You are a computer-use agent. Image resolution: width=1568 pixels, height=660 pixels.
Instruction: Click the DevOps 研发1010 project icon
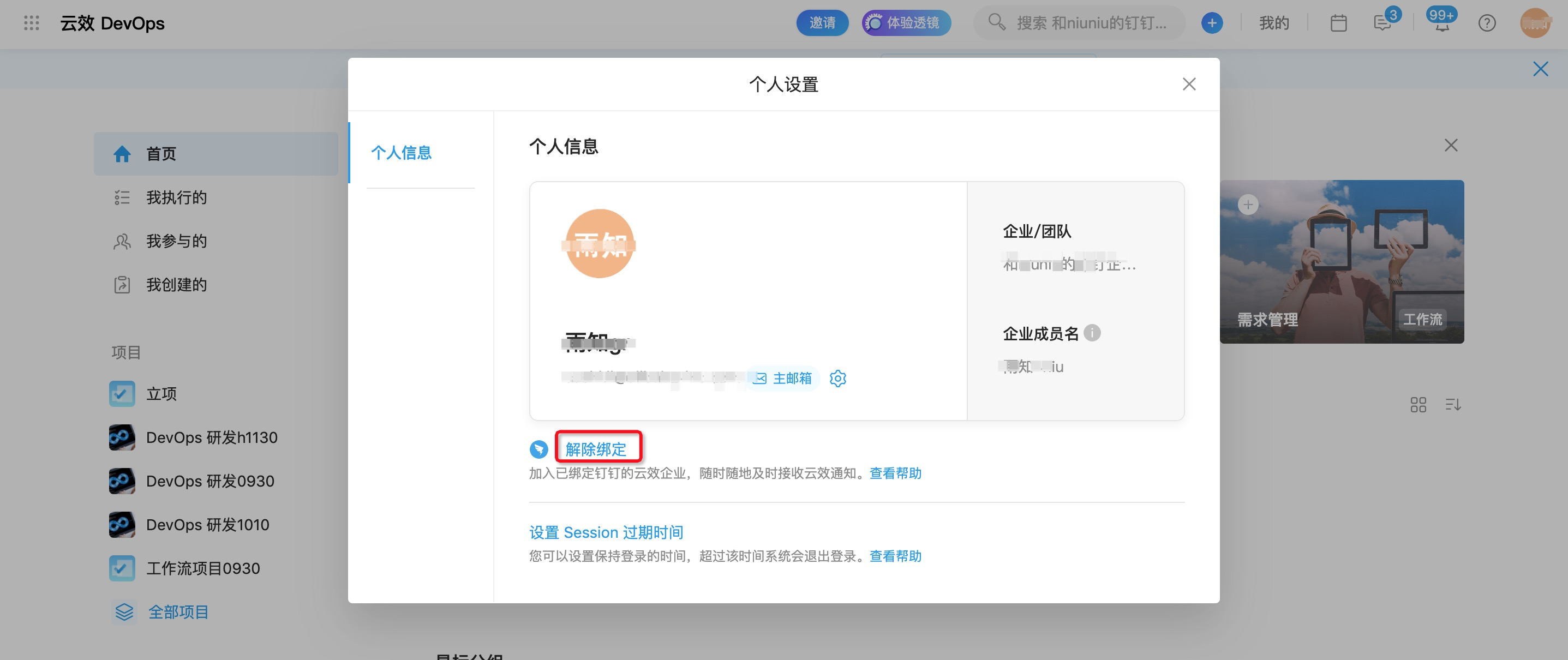click(x=122, y=524)
